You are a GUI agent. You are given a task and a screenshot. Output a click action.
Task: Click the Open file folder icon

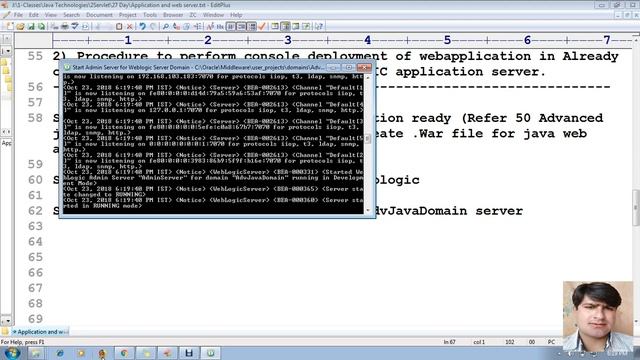(x=20, y=27)
